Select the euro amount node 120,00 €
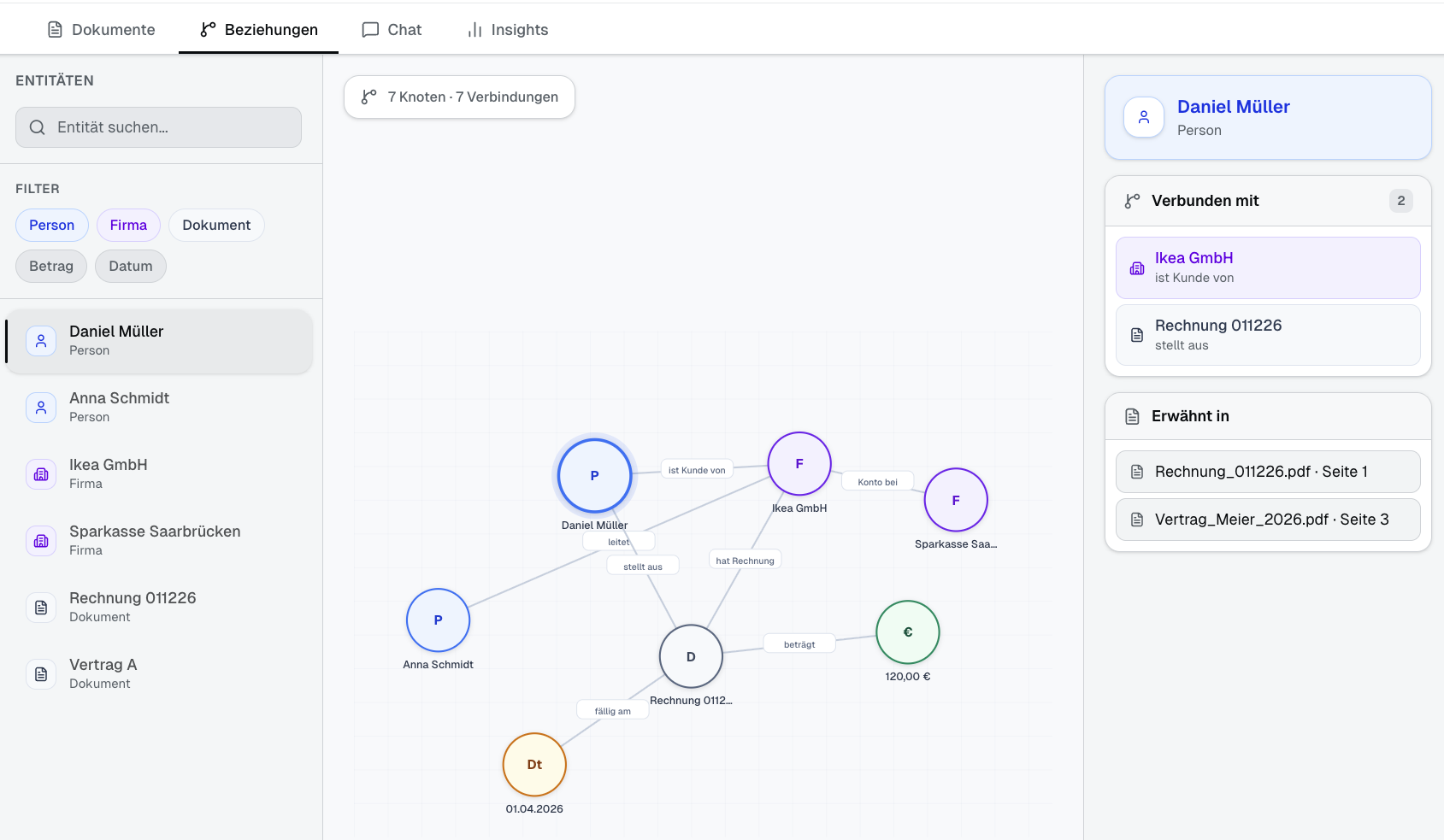This screenshot has height=840, width=1444. click(x=907, y=632)
